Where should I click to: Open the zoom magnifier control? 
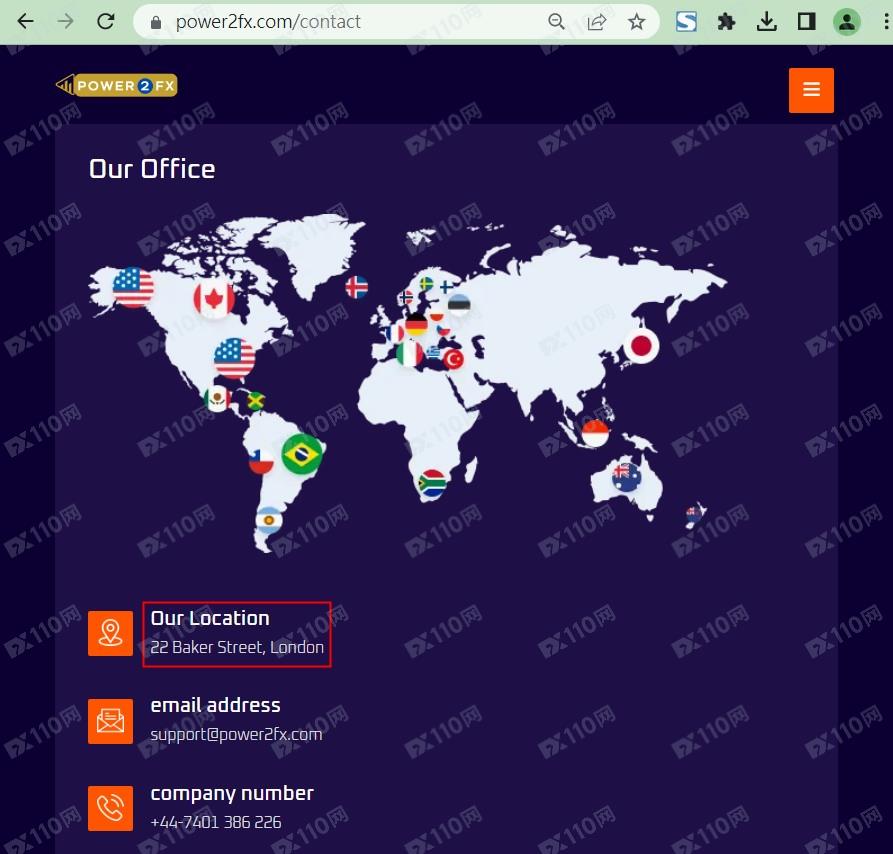pos(556,22)
